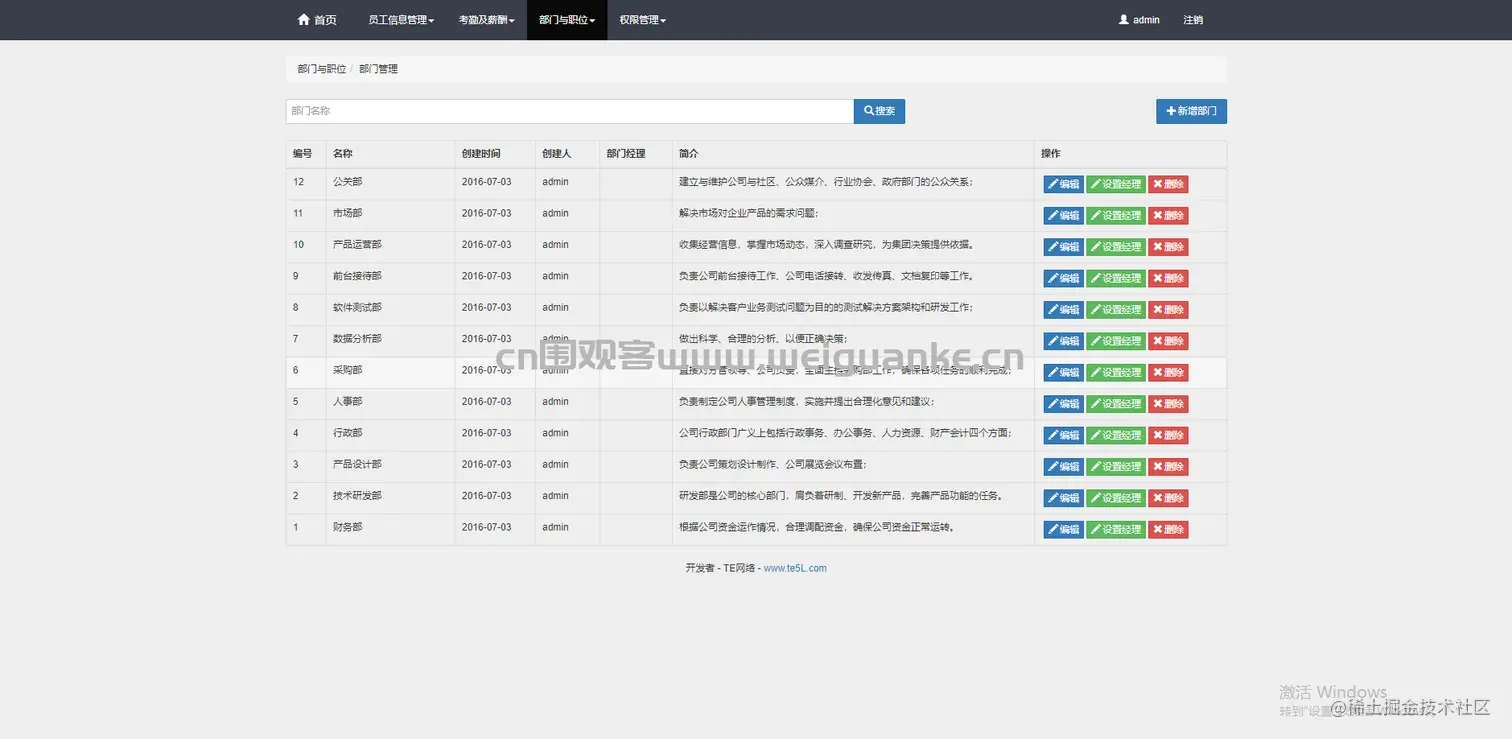Delete the 采购部 row
This screenshot has height=739, width=1512.
pos(1168,373)
